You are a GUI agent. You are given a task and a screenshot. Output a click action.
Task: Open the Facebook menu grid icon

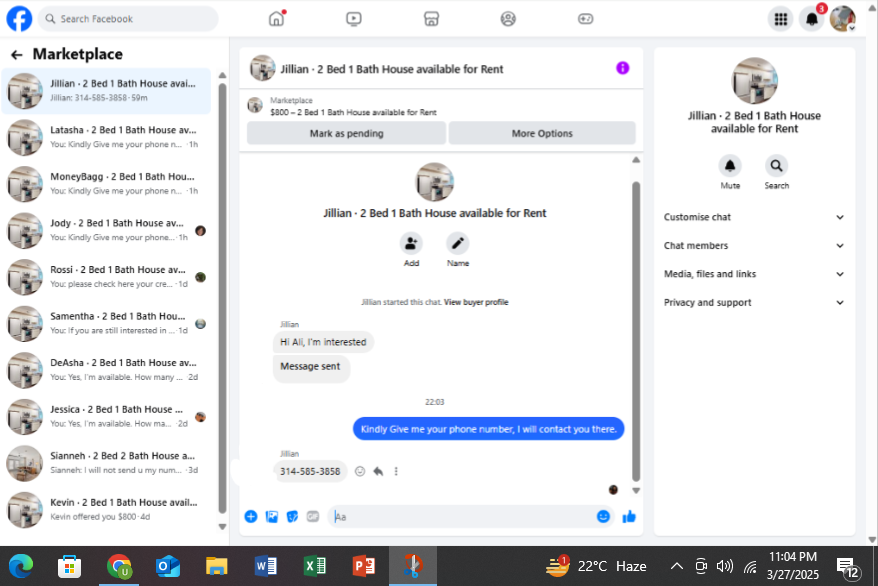781,19
